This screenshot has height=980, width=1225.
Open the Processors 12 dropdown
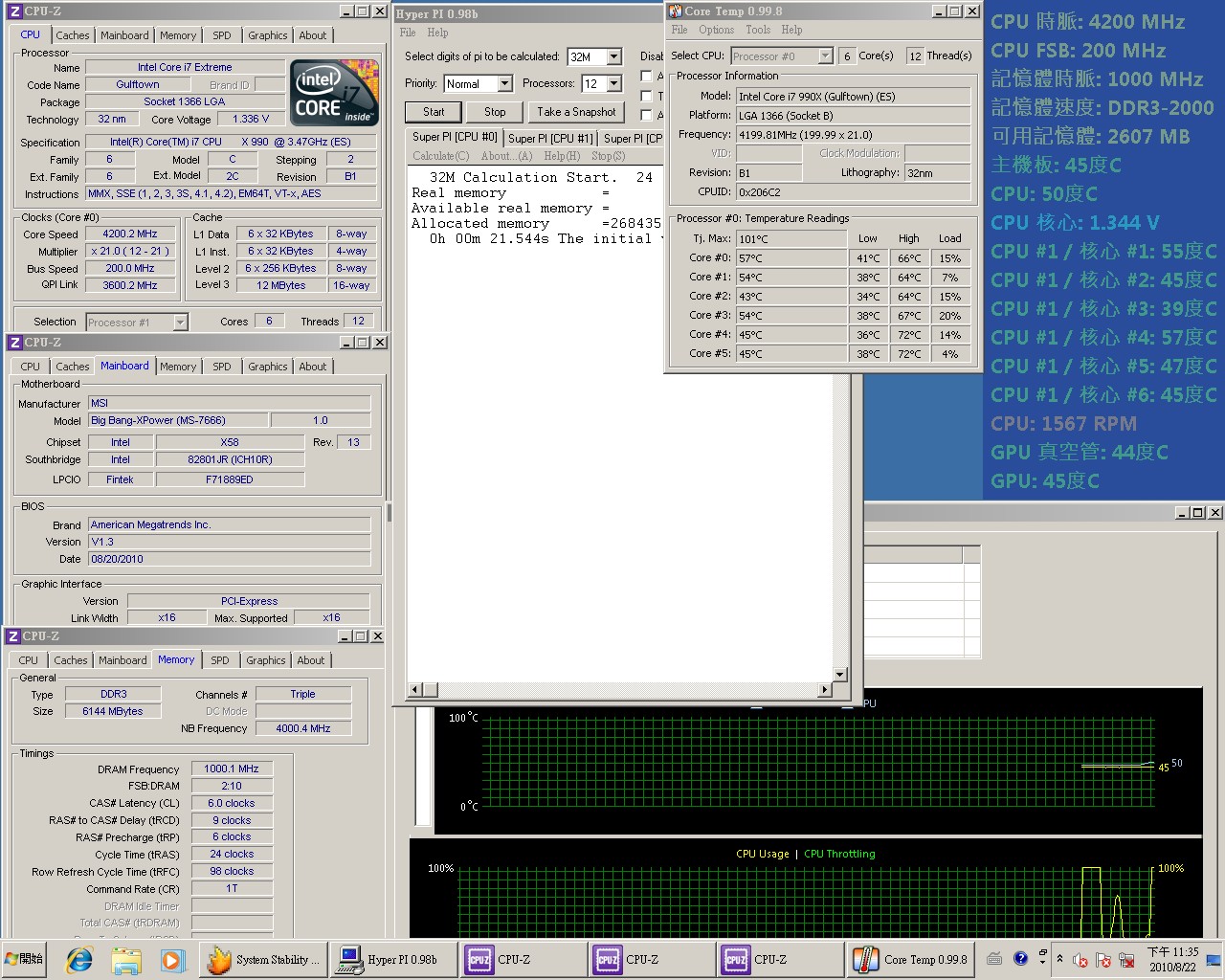614,84
